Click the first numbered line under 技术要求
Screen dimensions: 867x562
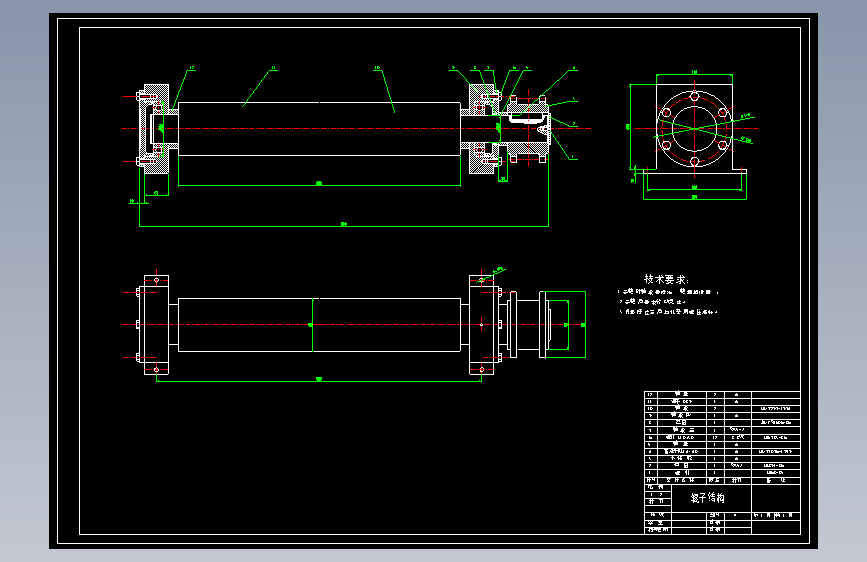click(668, 292)
